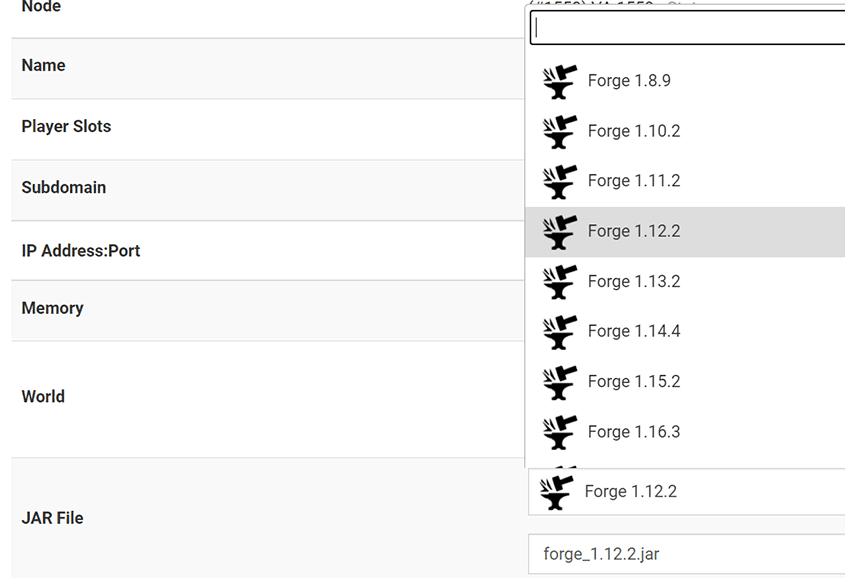Click the anvil icon beside Forge 1.16.3
The width and height of the screenshot is (845, 578).
pyautogui.click(x=560, y=432)
